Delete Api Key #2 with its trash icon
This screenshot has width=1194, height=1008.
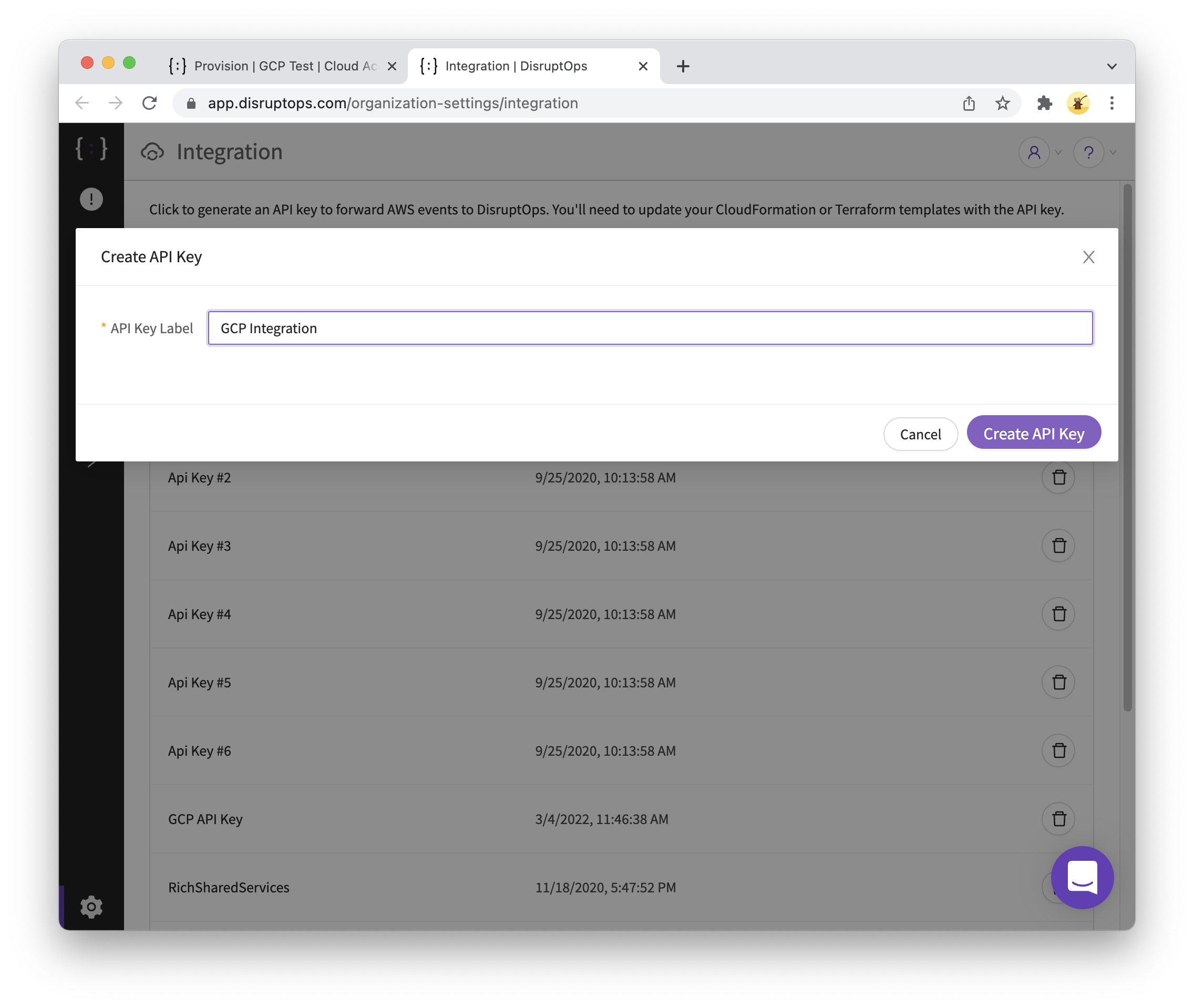click(x=1058, y=477)
